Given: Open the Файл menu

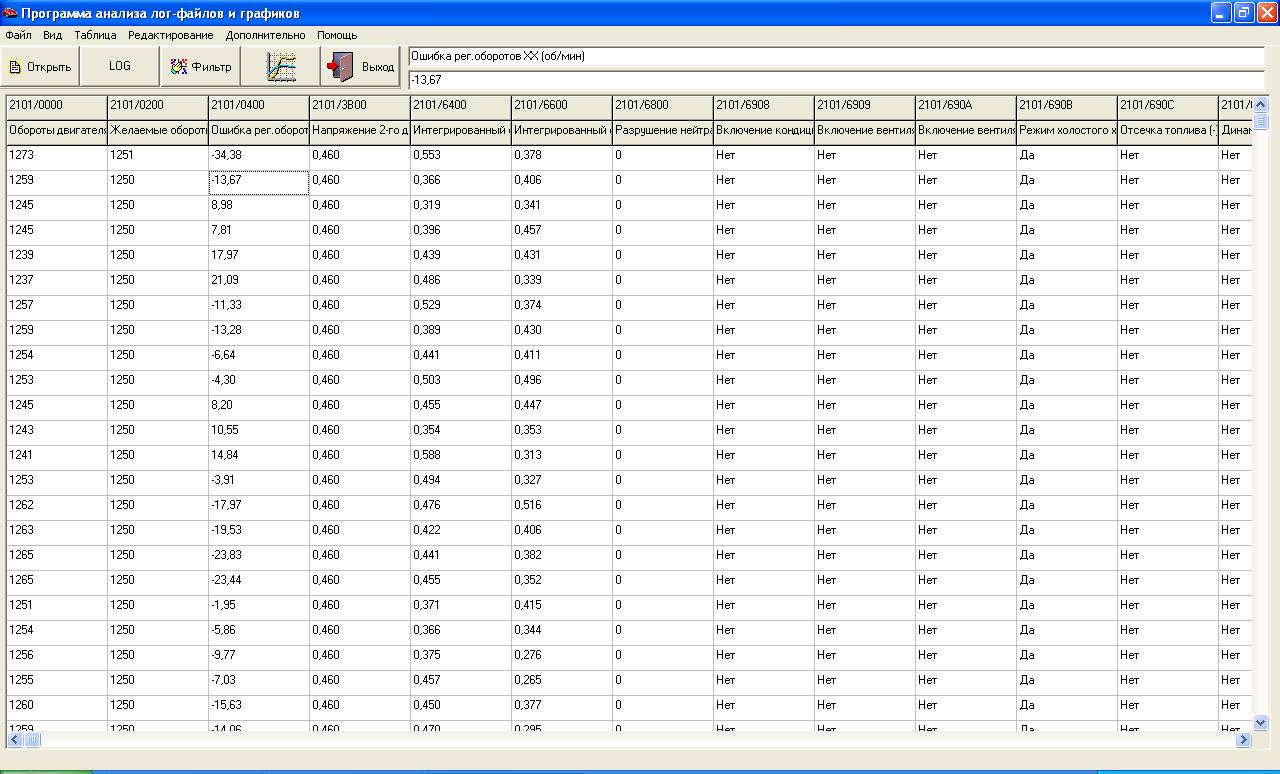Looking at the screenshot, I should (18, 35).
